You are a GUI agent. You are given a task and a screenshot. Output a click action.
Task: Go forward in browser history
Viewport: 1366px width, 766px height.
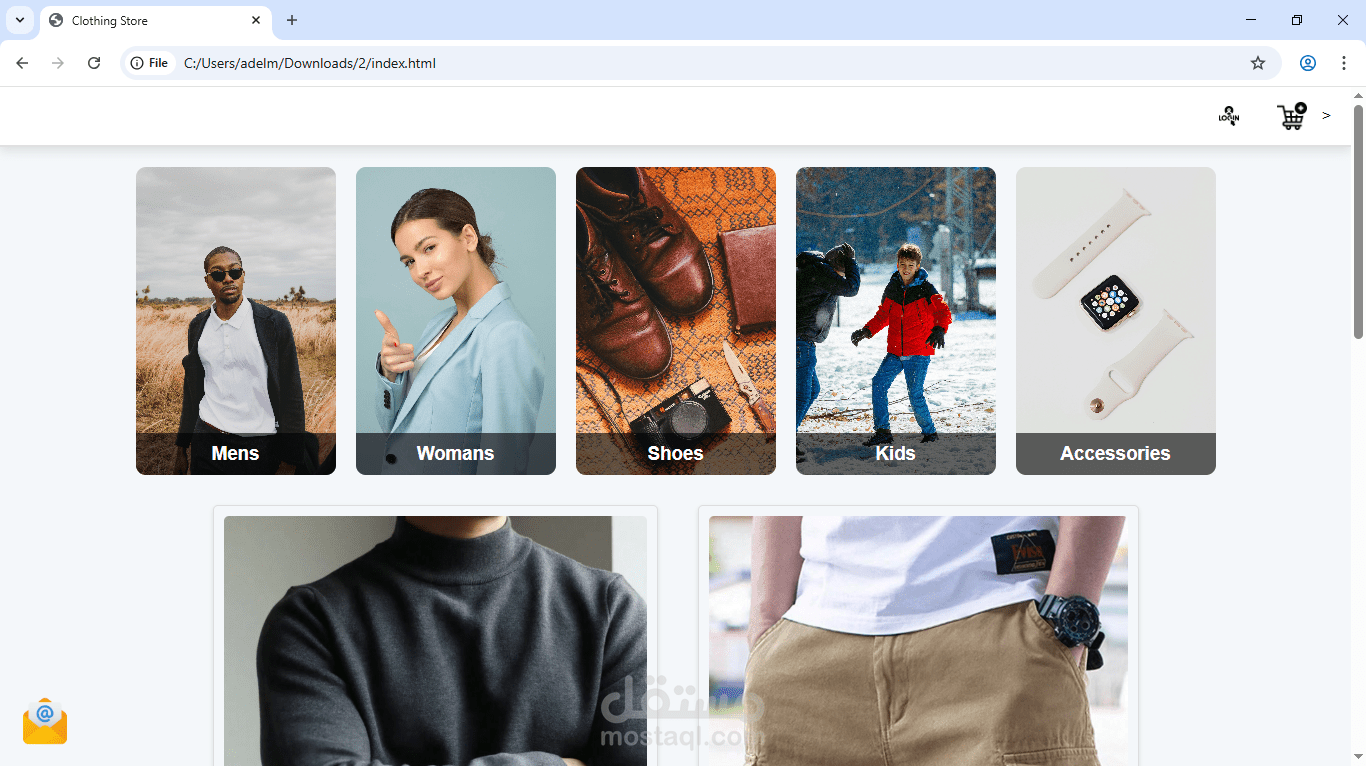point(58,63)
